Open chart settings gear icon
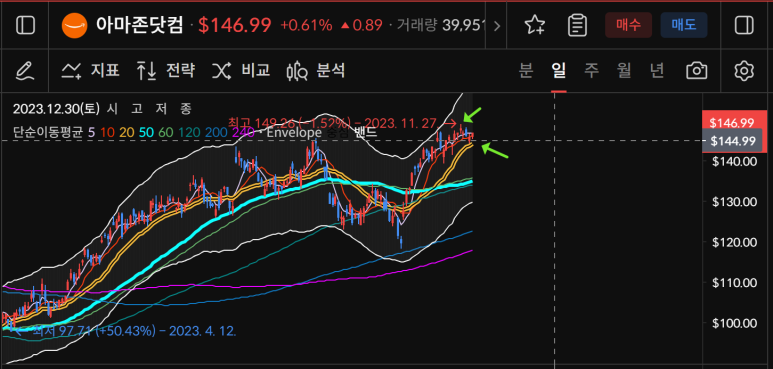The image size is (773, 369). click(x=744, y=71)
